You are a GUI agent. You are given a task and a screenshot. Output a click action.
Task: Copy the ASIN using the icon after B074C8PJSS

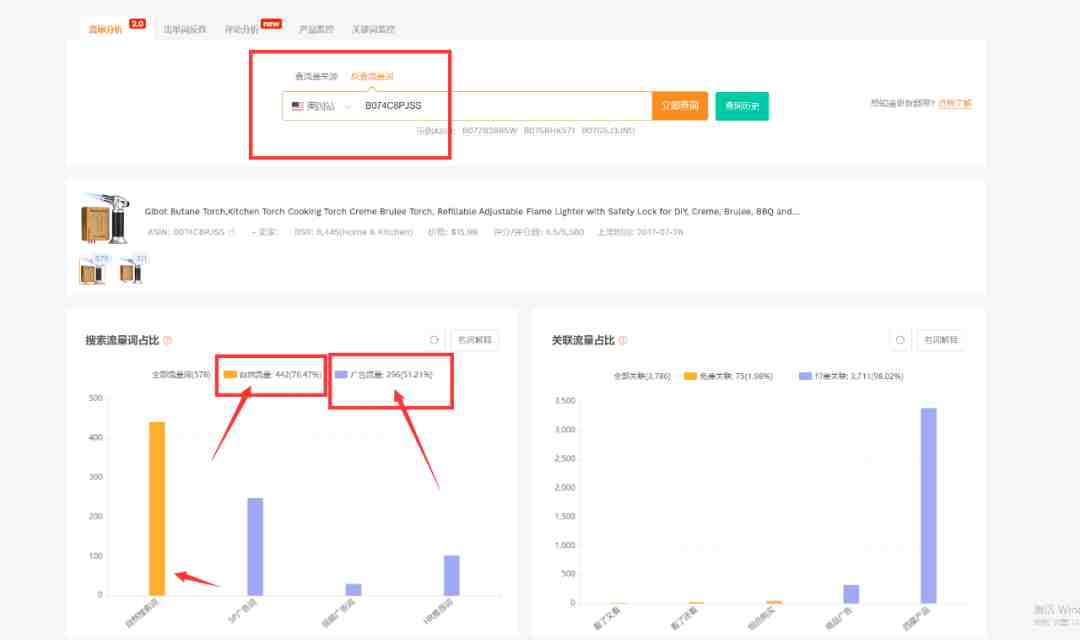click(x=232, y=232)
